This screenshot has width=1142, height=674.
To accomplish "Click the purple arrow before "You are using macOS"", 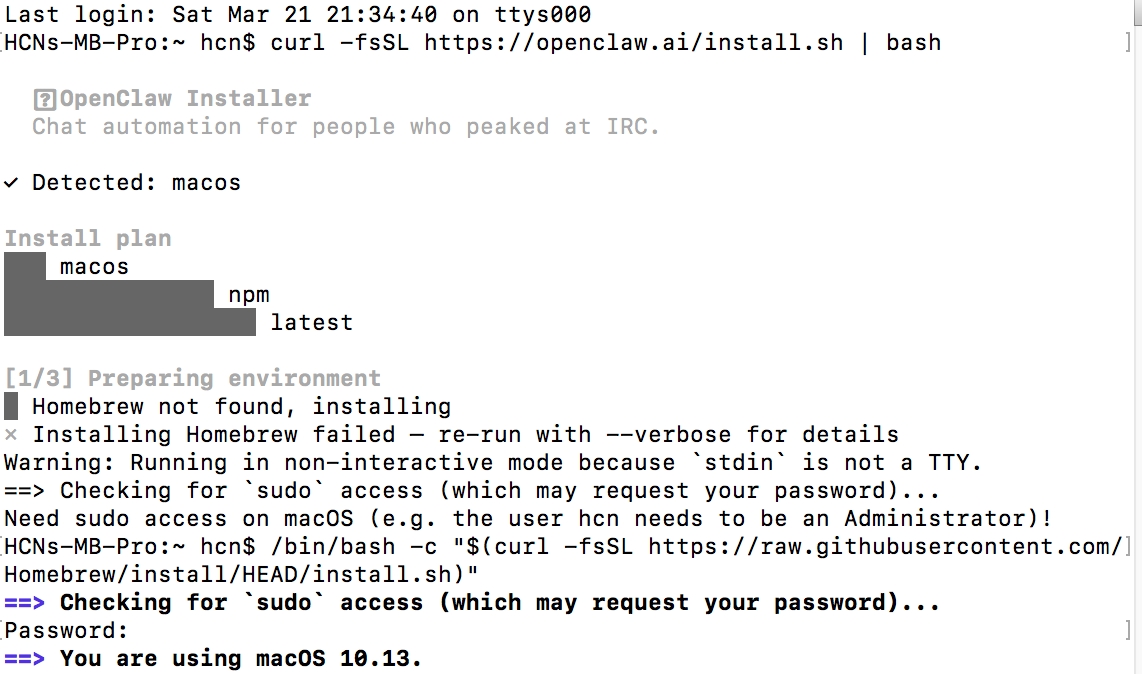I will coord(24,659).
